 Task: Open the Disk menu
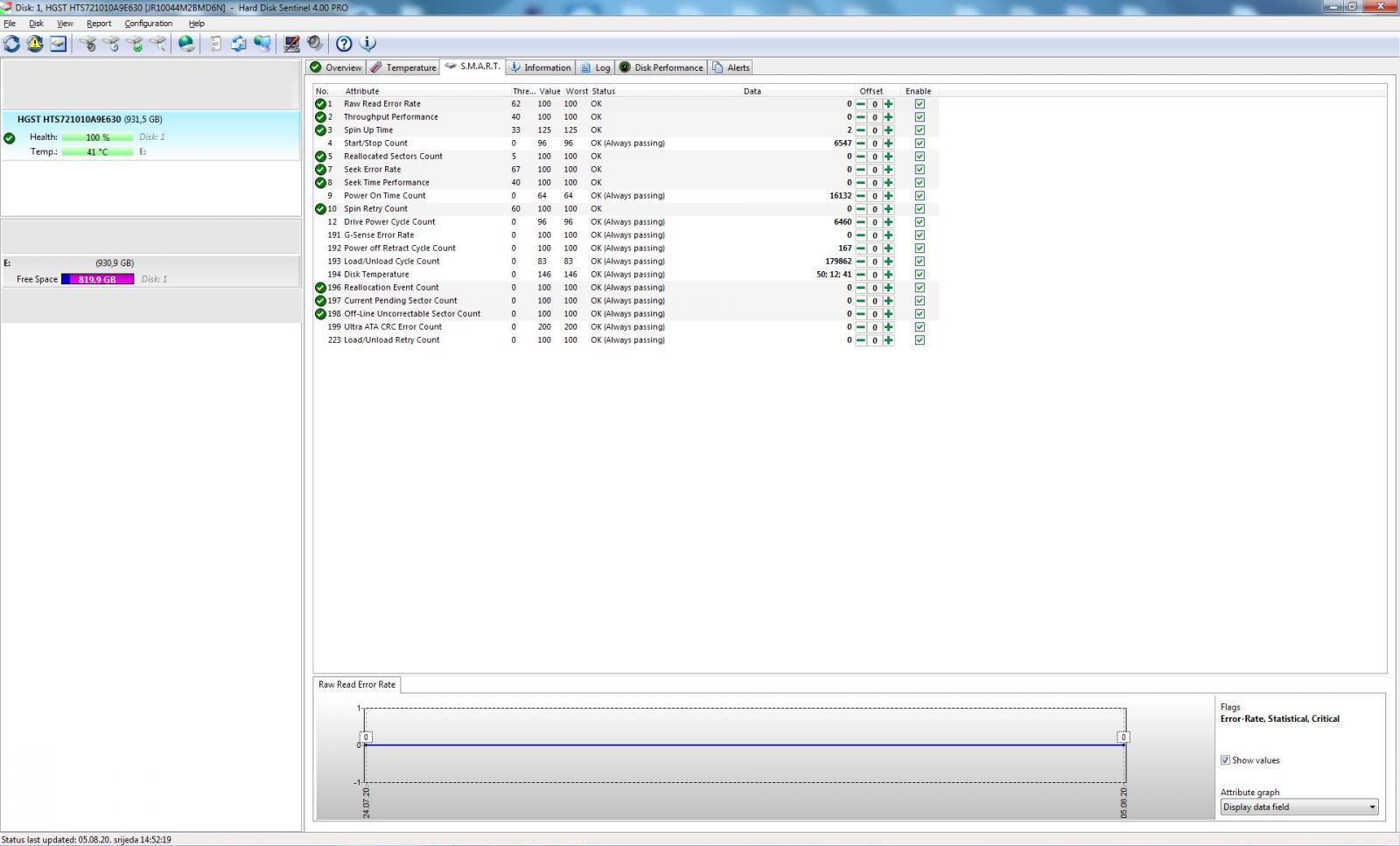pyautogui.click(x=36, y=24)
